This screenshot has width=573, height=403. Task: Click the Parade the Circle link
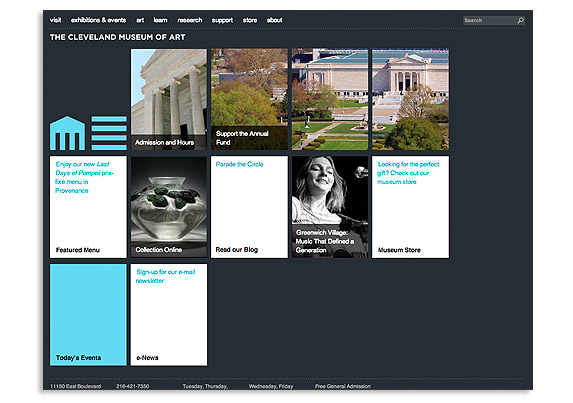(239, 164)
